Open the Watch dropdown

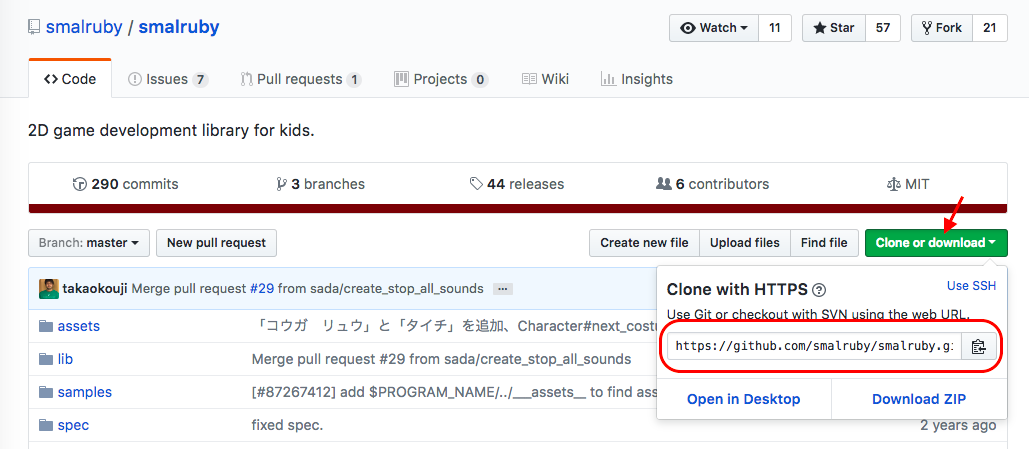(714, 28)
